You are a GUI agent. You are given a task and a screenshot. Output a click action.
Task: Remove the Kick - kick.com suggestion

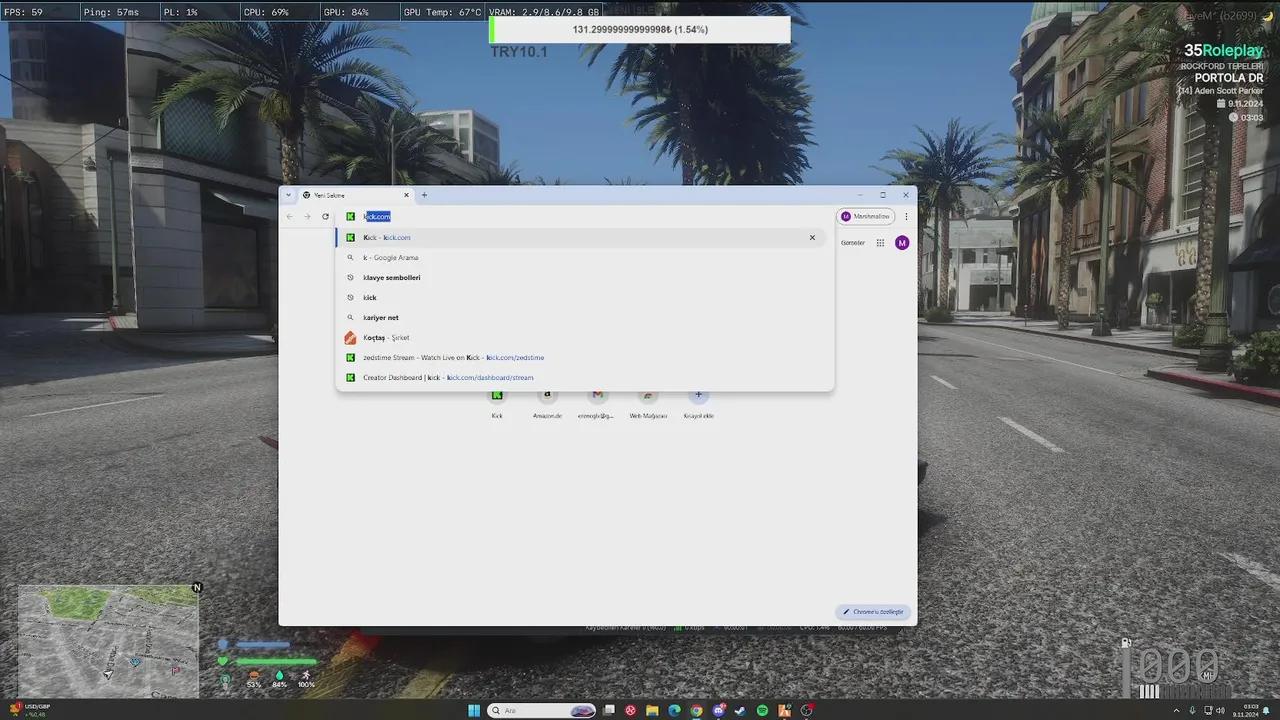coord(812,237)
